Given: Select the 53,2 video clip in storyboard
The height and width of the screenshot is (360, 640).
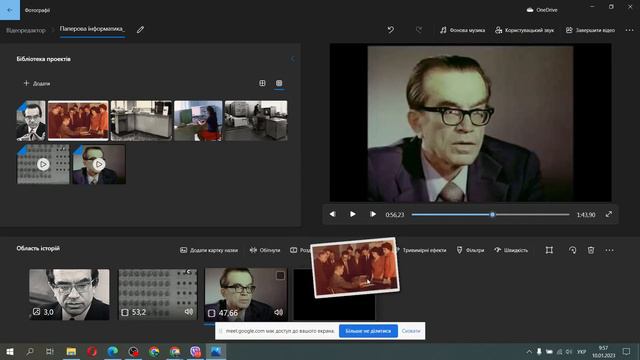Looking at the screenshot, I should coord(158,294).
